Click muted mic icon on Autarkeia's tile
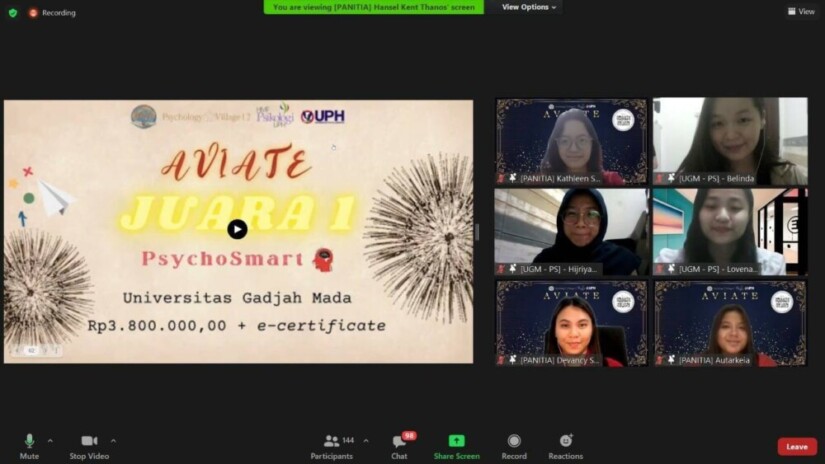 [x=660, y=360]
